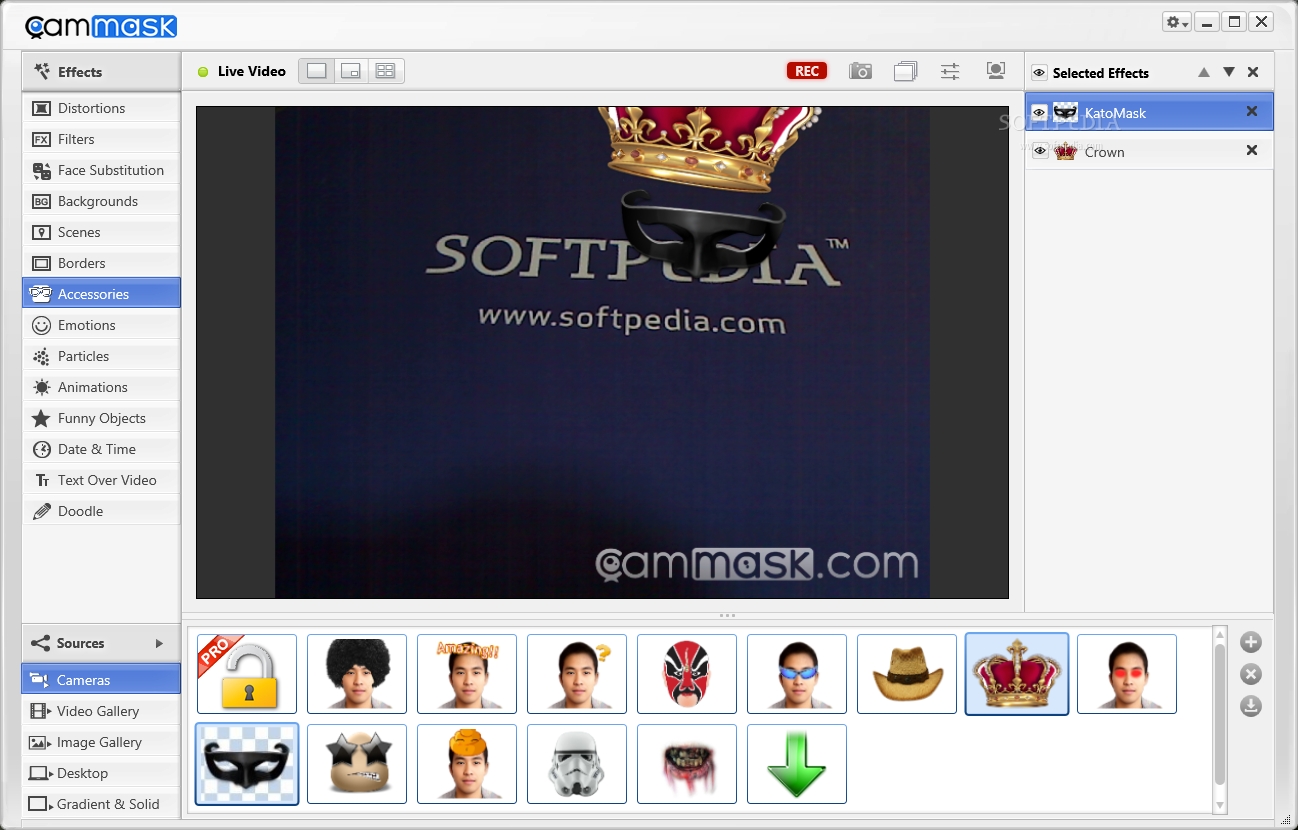Select the Animations category
This screenshot has height=830, width=1298.
[x=101, y=387]
